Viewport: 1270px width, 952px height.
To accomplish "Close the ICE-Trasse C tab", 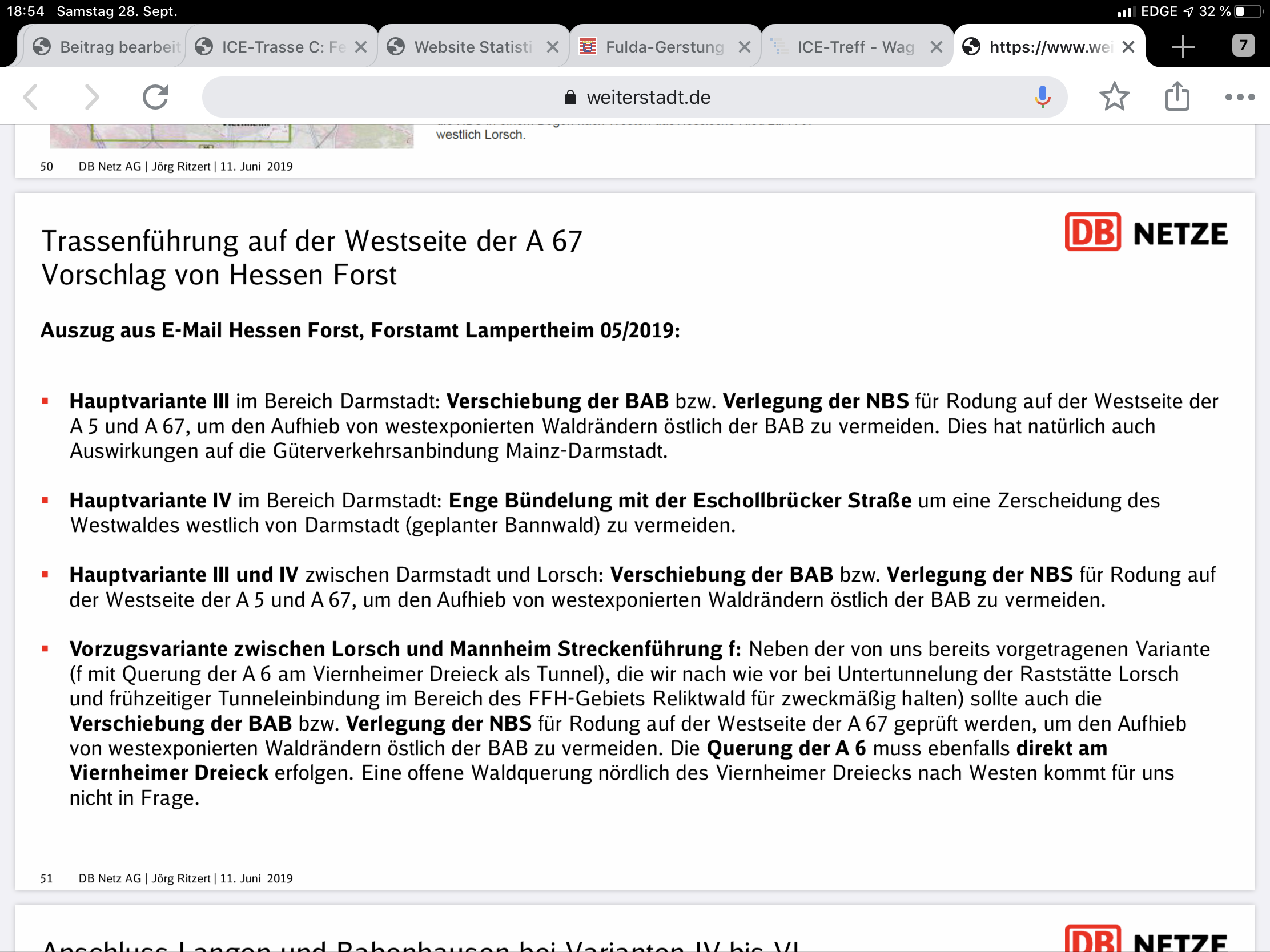I will tap(360, 47).
